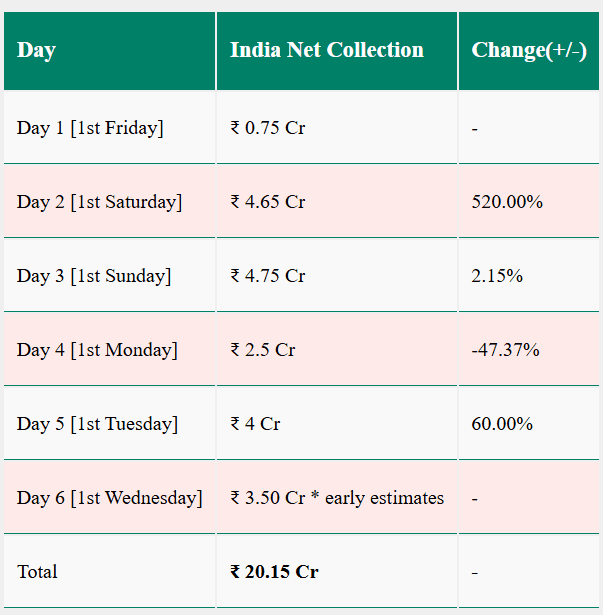Click the 520.00% change value

(507, 202)
